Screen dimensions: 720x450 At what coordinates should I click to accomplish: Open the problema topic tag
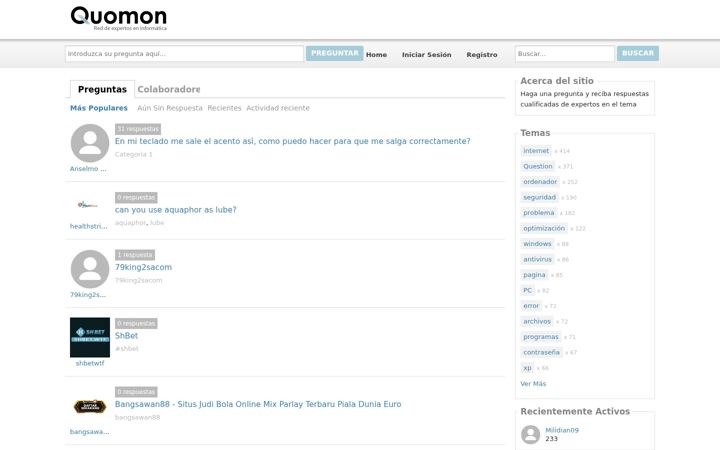pyautogui.click(x=539, y=213)
